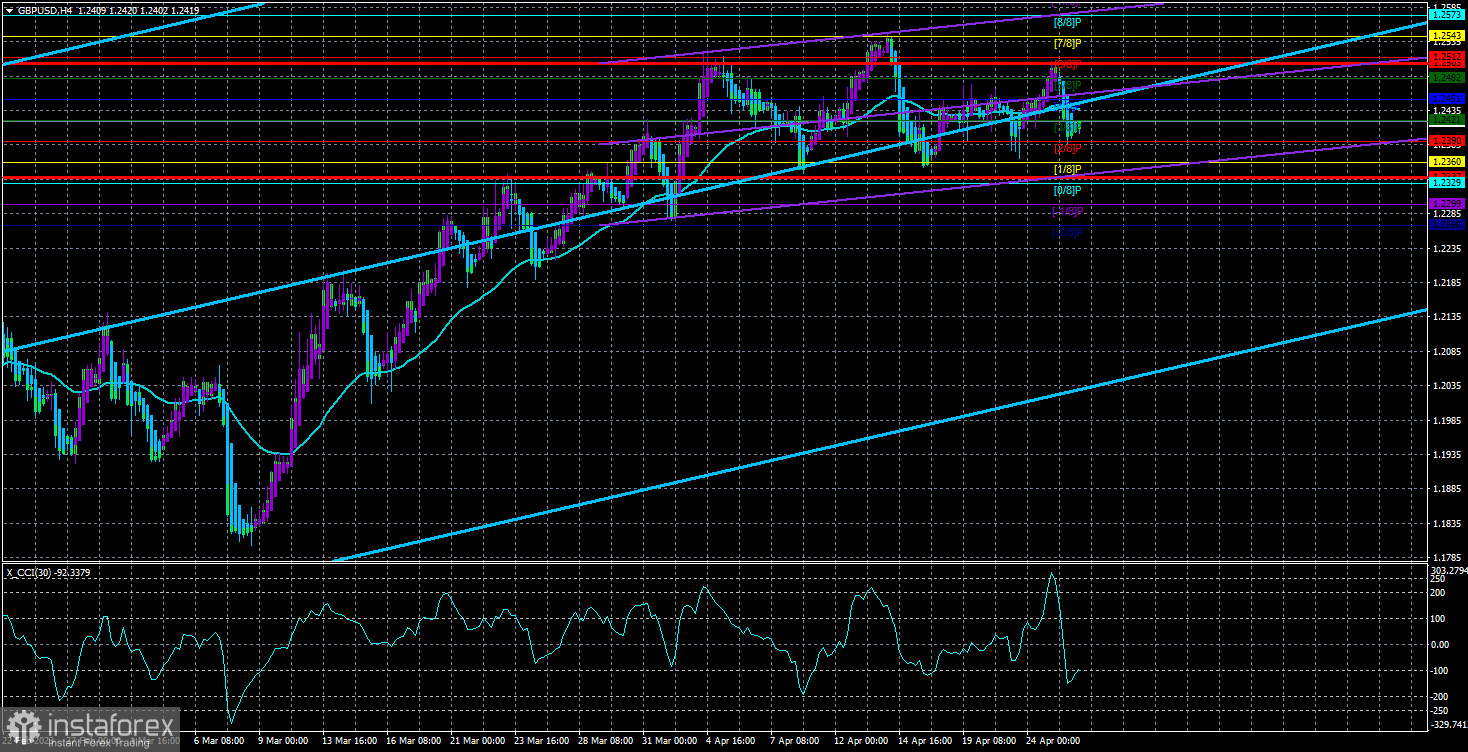
Task: Select the 1.2299 purple price label
Action: [1447, 203]
